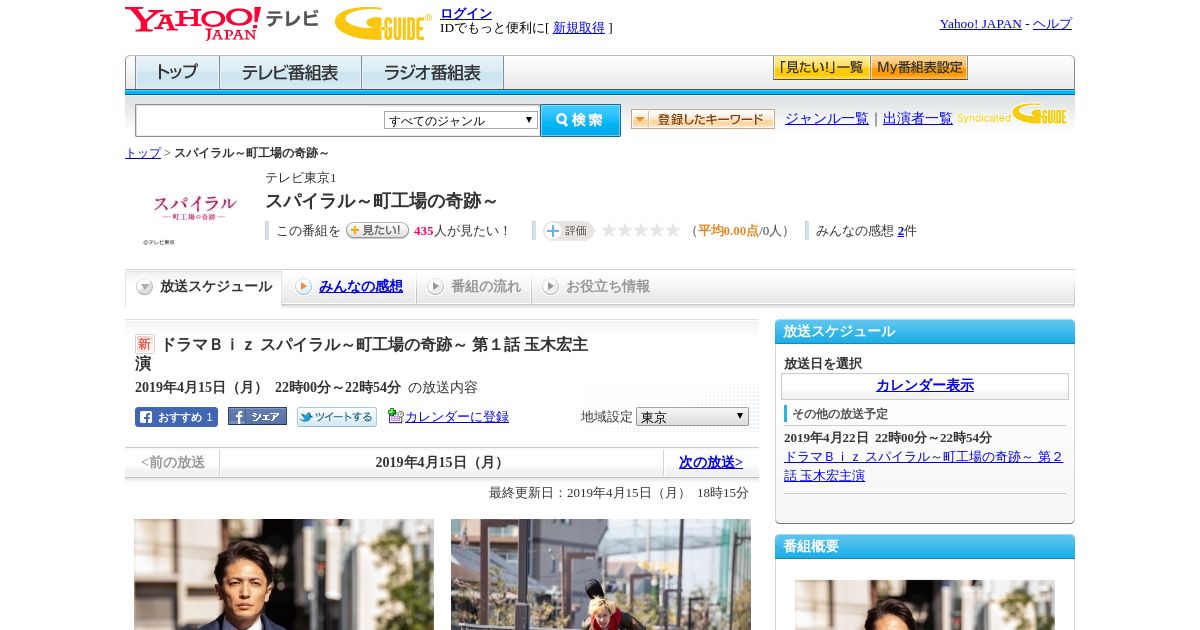Screen dimensions: 1200x630
Task: Switch to the テレビ番組表 tab
Action: (290, 73)
